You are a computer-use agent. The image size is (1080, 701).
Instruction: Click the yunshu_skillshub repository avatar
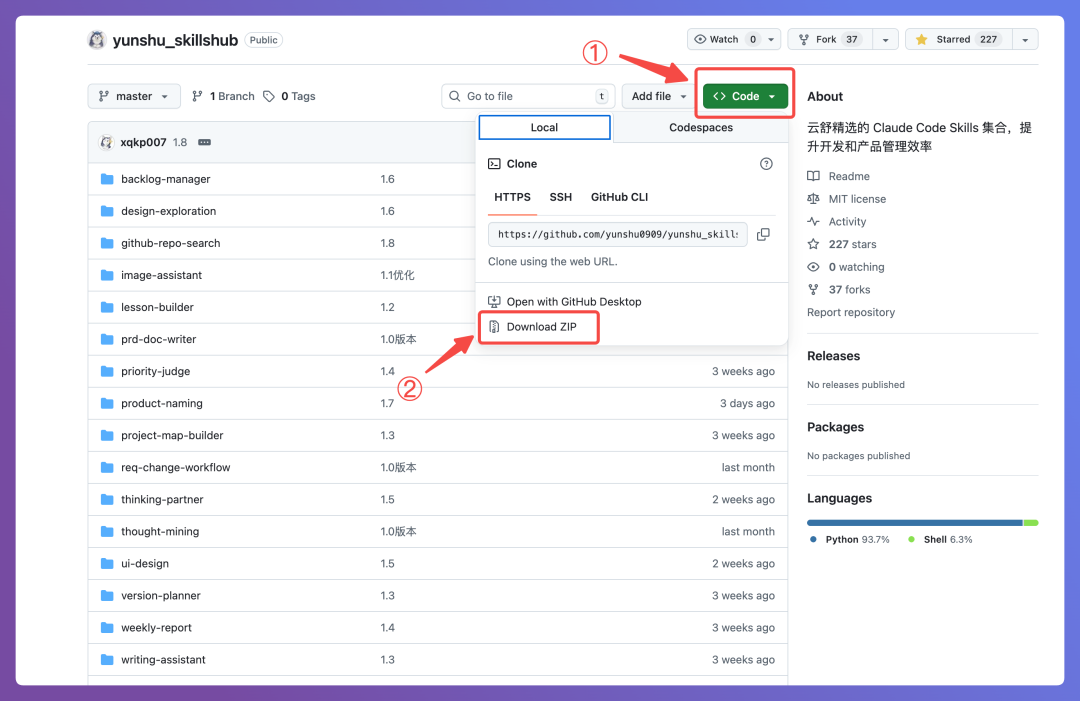[97, 40]
